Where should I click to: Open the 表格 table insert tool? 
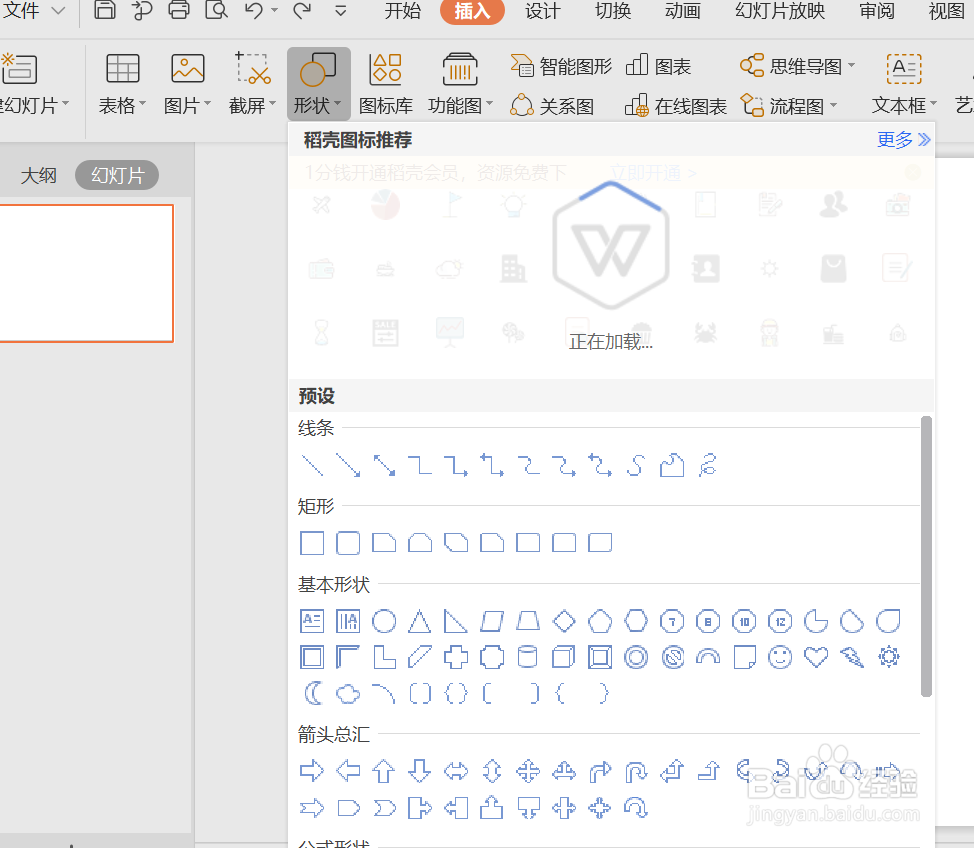pos(122,84)
